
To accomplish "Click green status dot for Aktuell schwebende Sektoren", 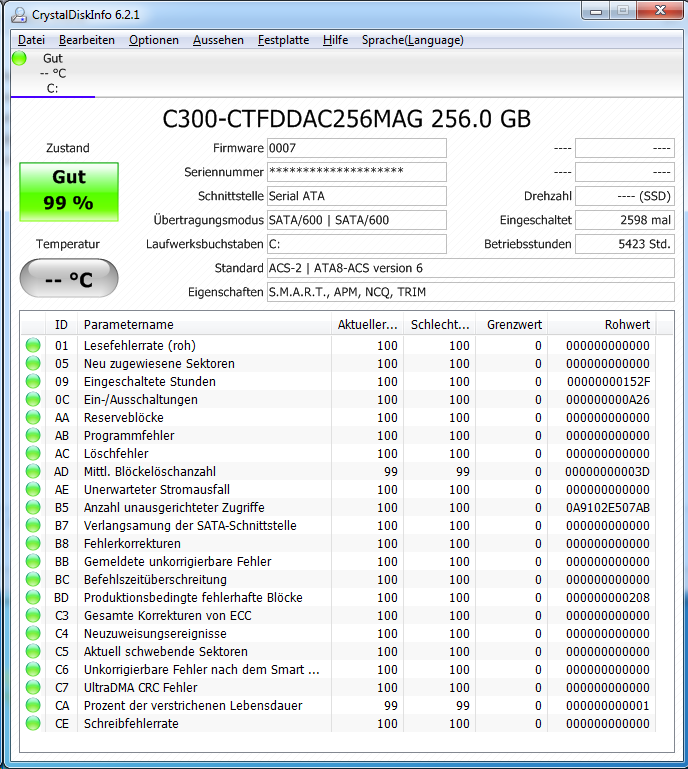I will pyautogui.click(x=33, y=651).
